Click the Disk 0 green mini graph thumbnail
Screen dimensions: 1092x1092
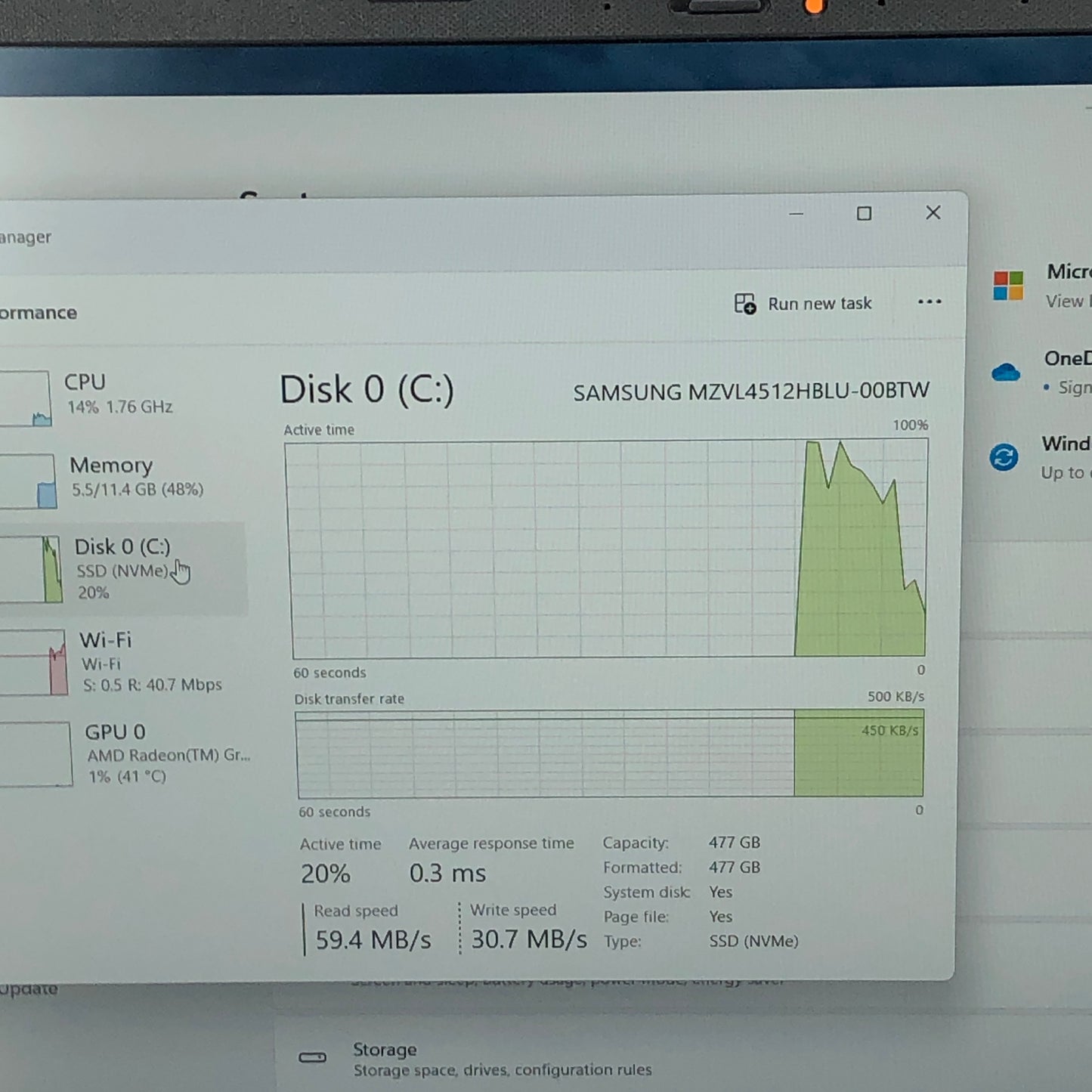(30, 569)
